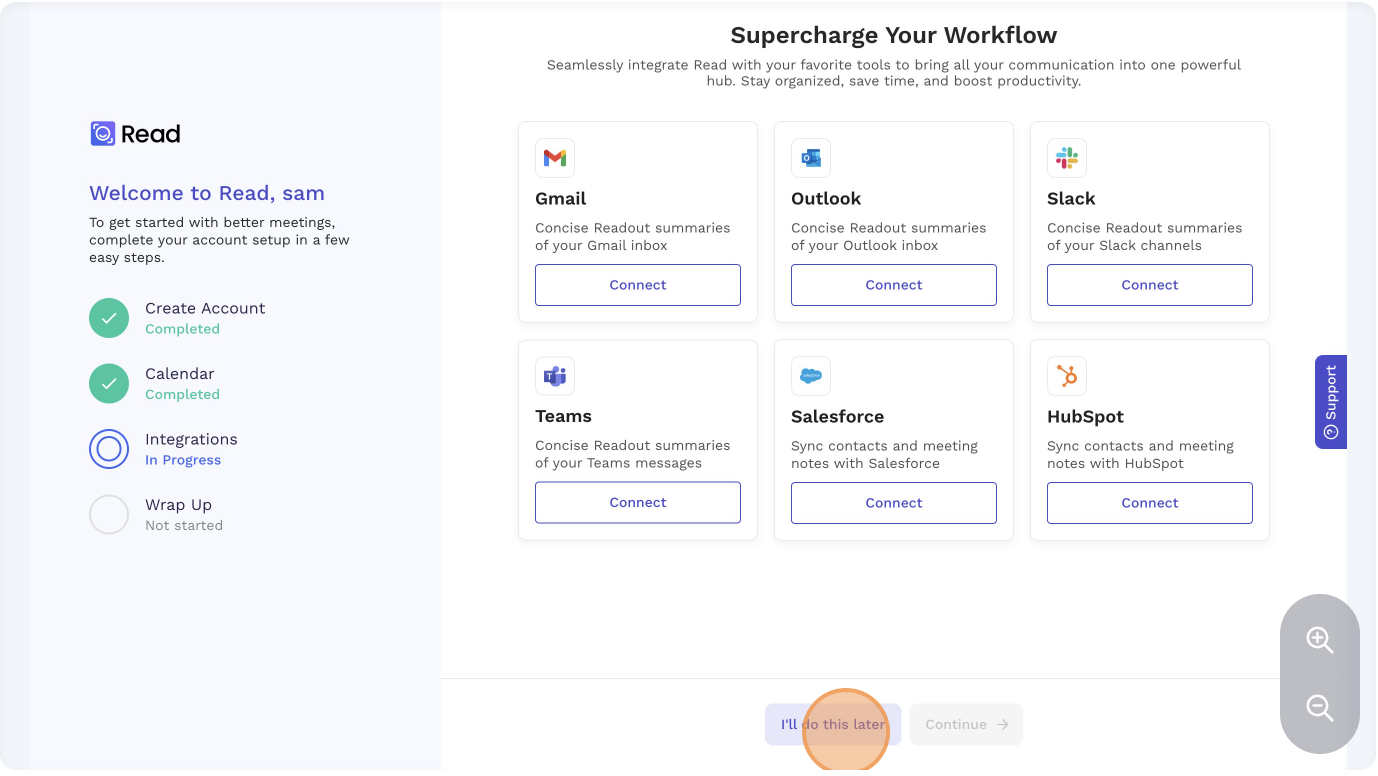Click the Sync contacts with Salesforce description
Viewport: 1378px width, 776px height.
(885, 454)
